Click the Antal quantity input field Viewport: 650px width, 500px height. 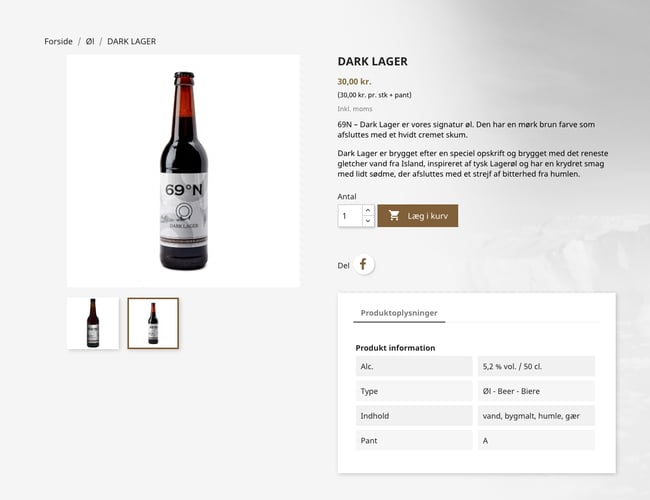(350, 216)
